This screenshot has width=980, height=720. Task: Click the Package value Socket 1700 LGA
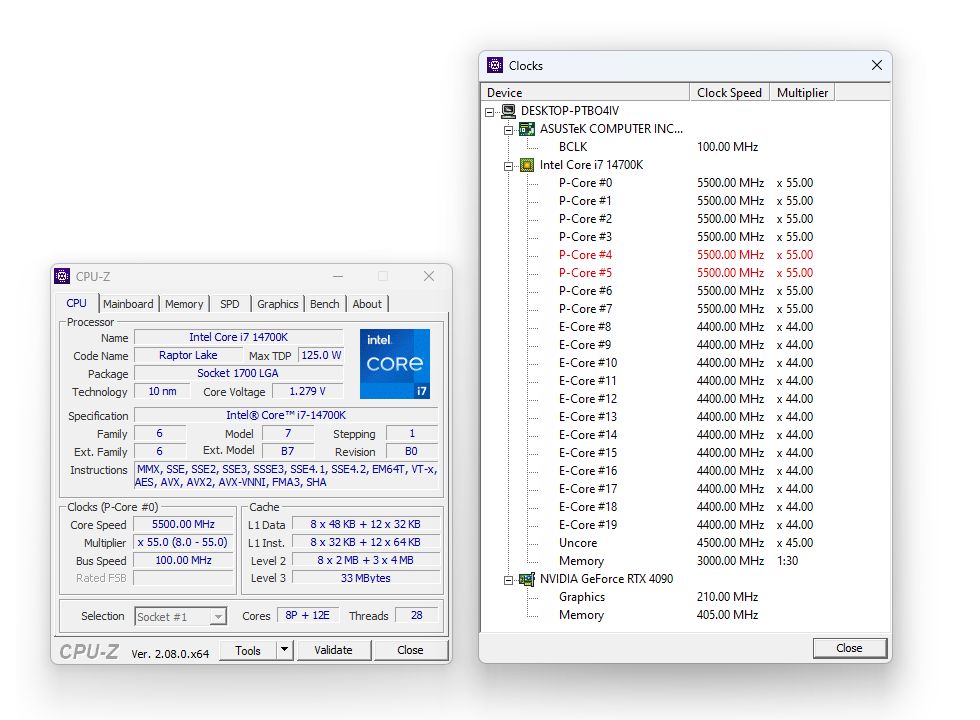click(238, 373)
